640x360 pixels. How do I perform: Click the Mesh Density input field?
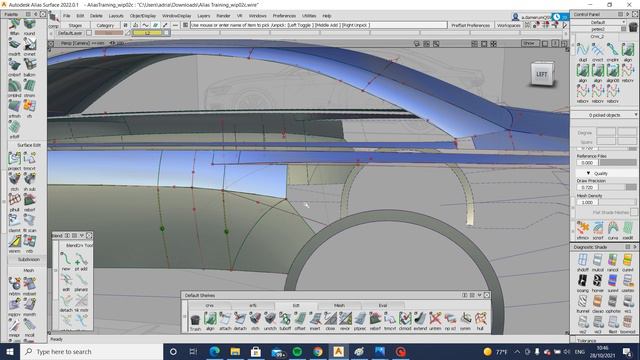[587, 202]
